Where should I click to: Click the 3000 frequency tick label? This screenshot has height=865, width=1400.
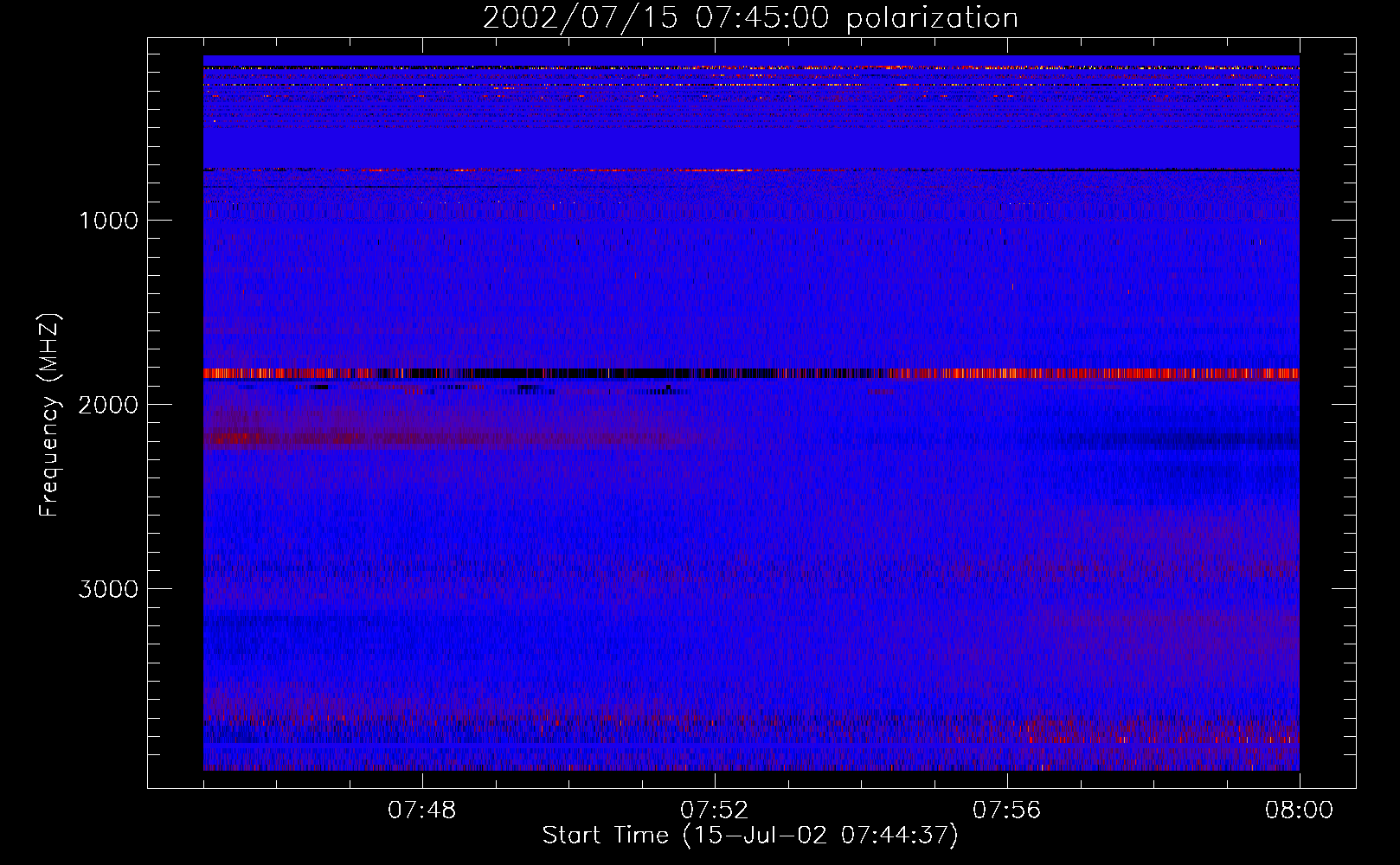[108, 589]
